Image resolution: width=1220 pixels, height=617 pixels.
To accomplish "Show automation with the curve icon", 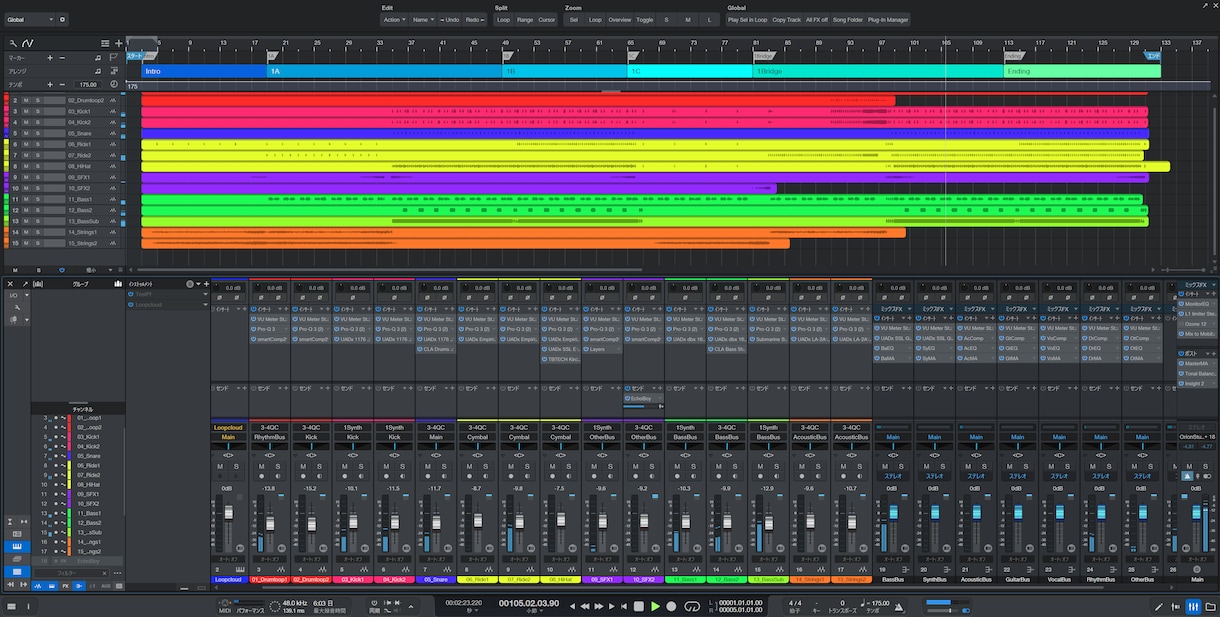I will 28,43.
